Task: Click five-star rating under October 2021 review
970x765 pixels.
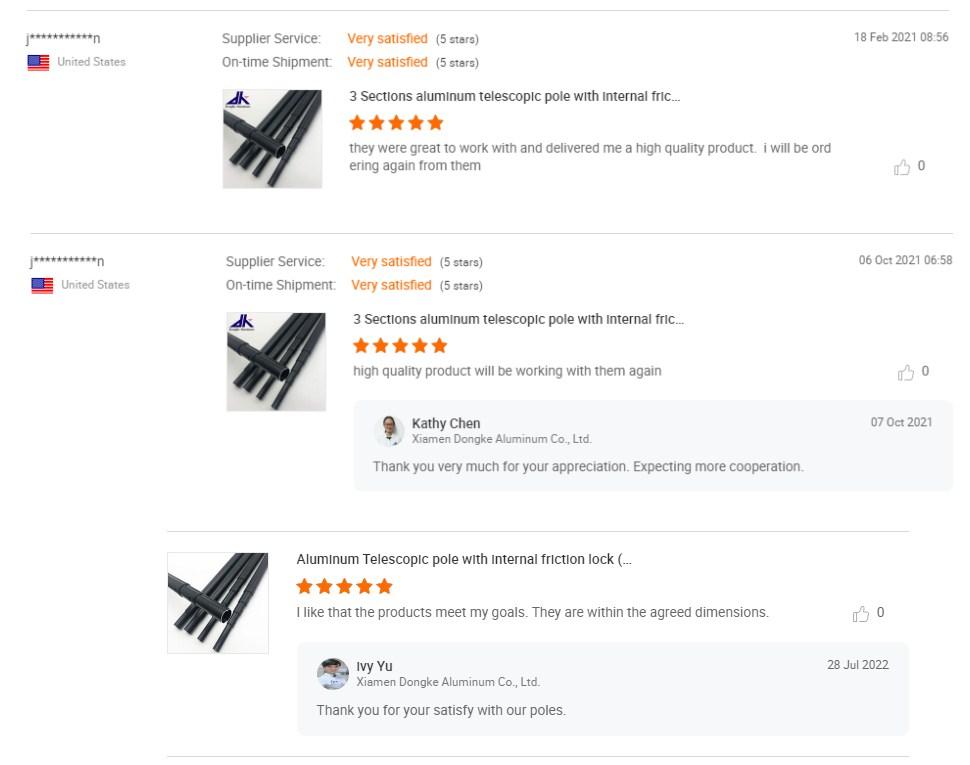Action: [x=400, y=345]
